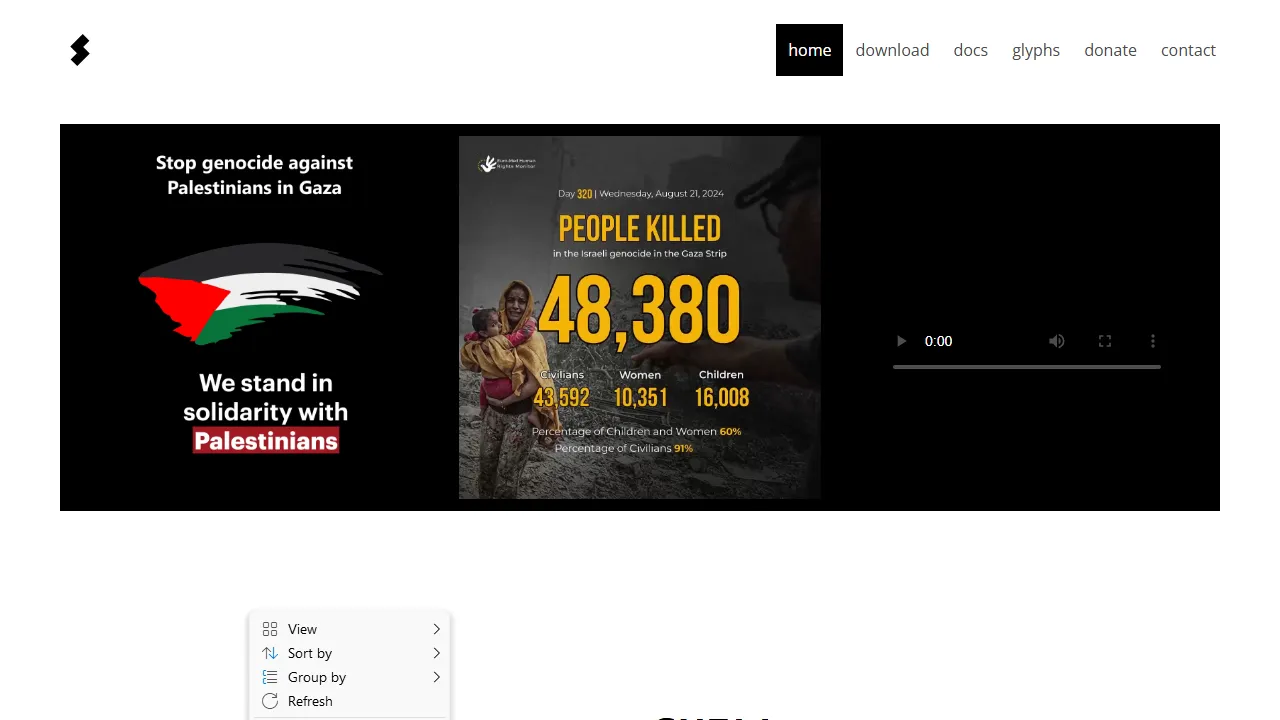
Task: Click the site logo icon
Action: (x=80, y=50)
